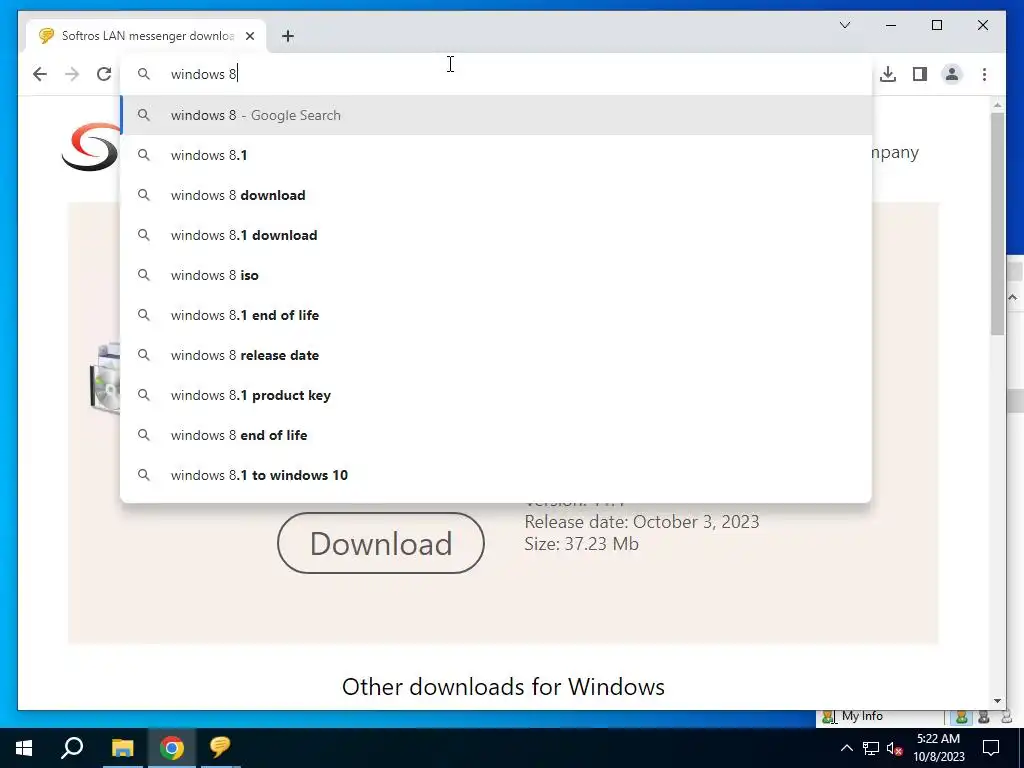The width and height of the screenshot is (1024, 768).
Task: Click the 'Size: 37.23 Mb' text
Action: [x=581, y=544]
